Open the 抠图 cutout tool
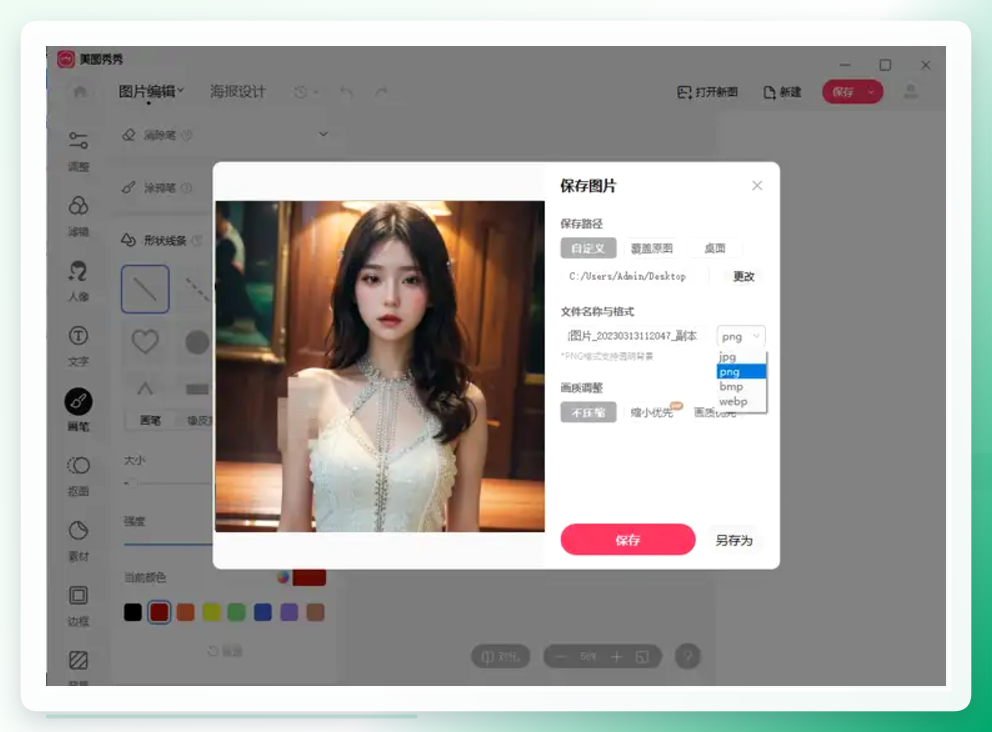This screenshot has width=992, height=732. click(78, 475)
